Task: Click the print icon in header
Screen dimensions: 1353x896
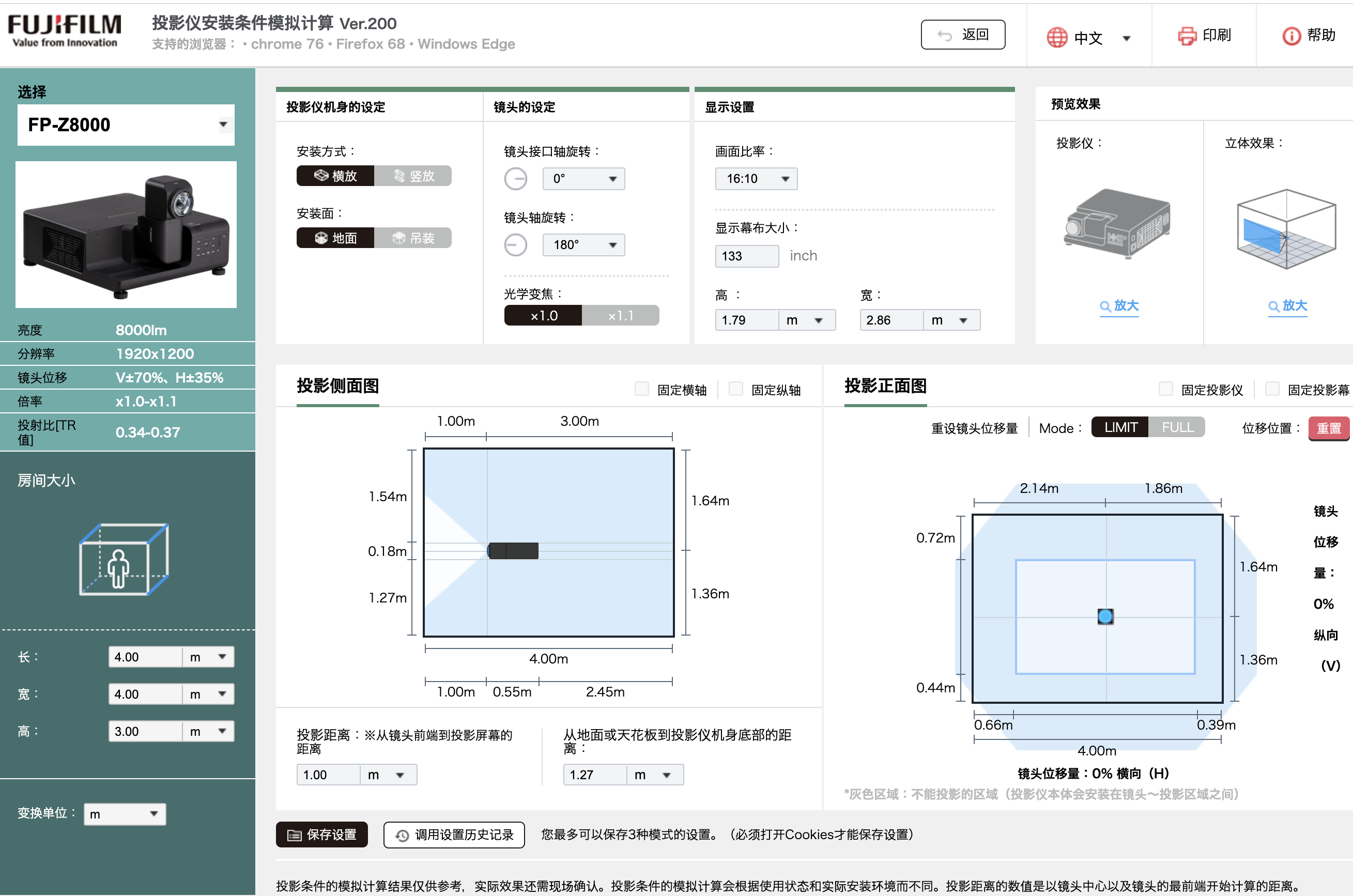Action: click(1186, 36)
